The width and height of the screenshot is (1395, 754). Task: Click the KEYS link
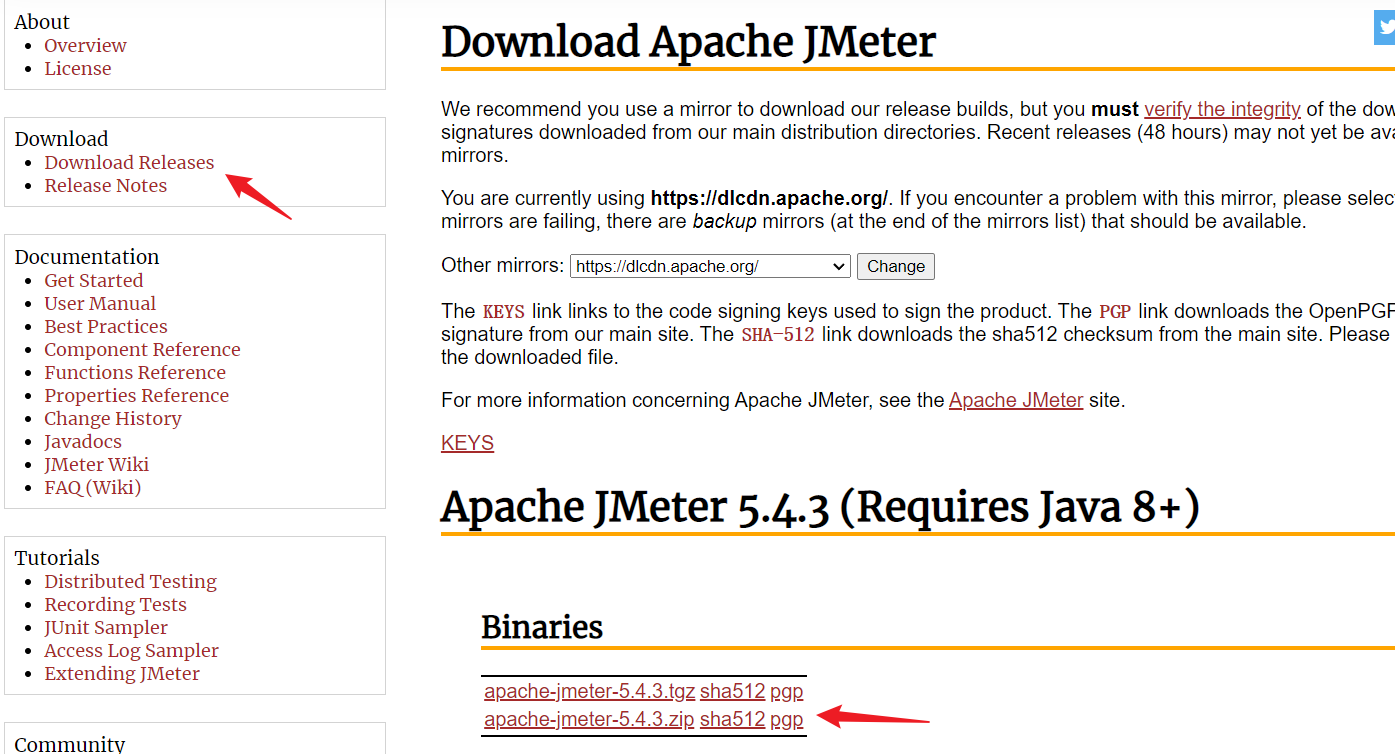tap(467, 443)
